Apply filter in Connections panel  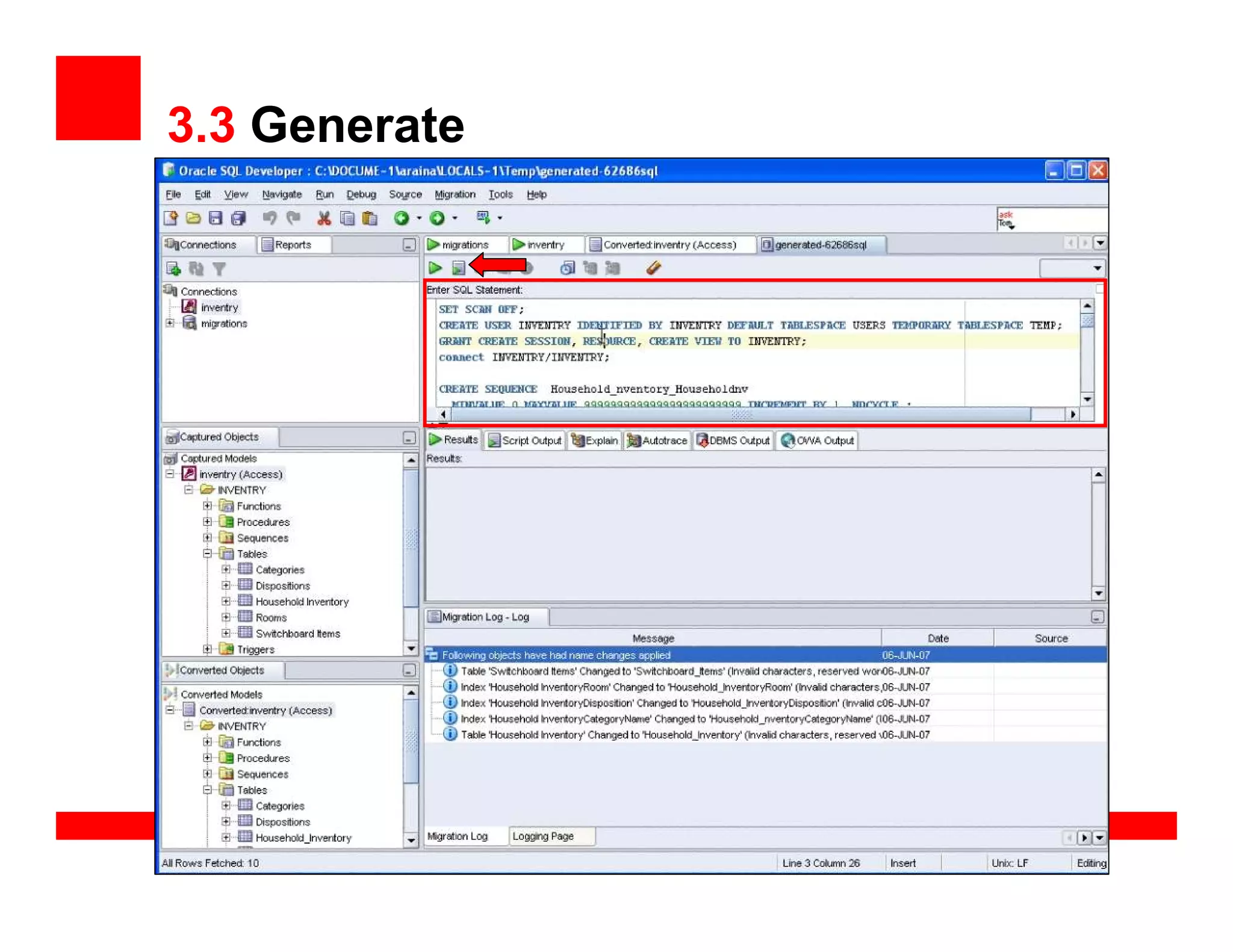coord(219,269)
